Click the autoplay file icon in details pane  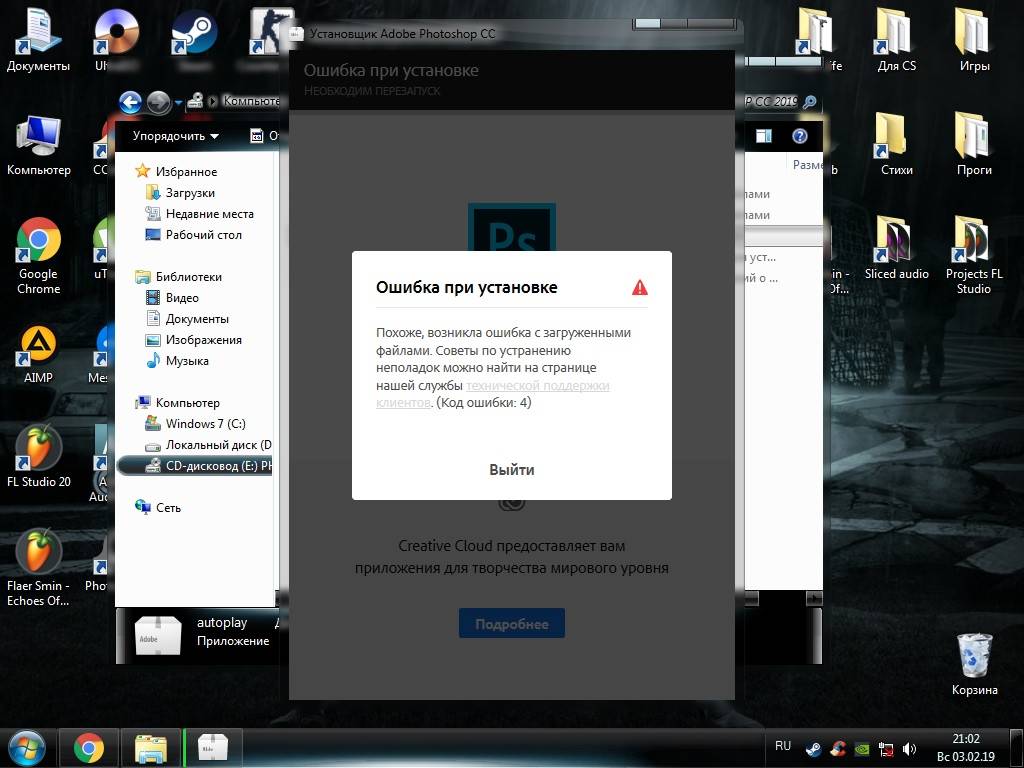(x=158, y=635)
